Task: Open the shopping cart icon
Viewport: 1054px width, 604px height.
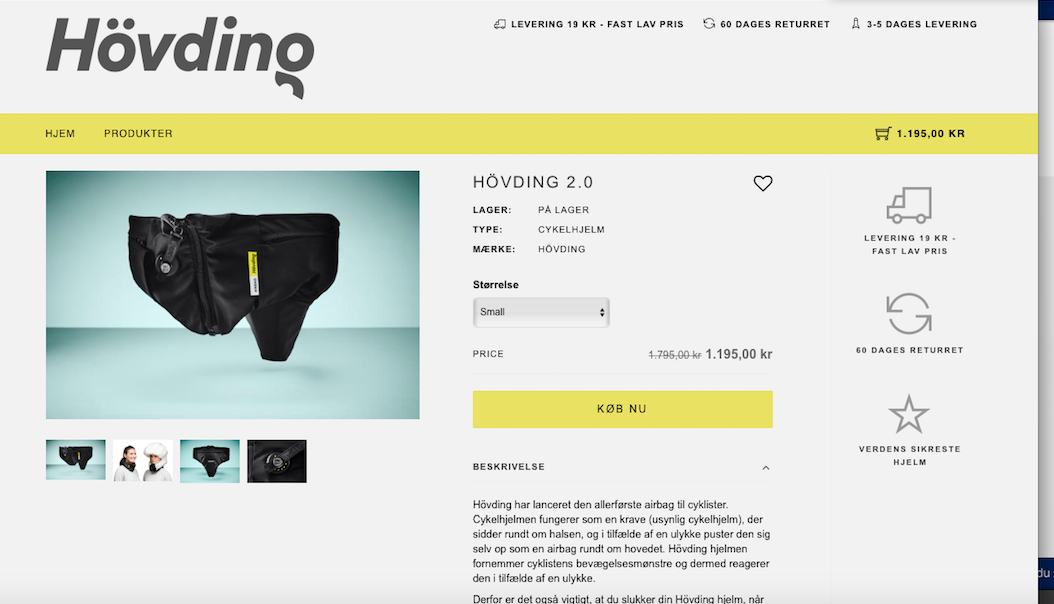Action: pos(883,134)
